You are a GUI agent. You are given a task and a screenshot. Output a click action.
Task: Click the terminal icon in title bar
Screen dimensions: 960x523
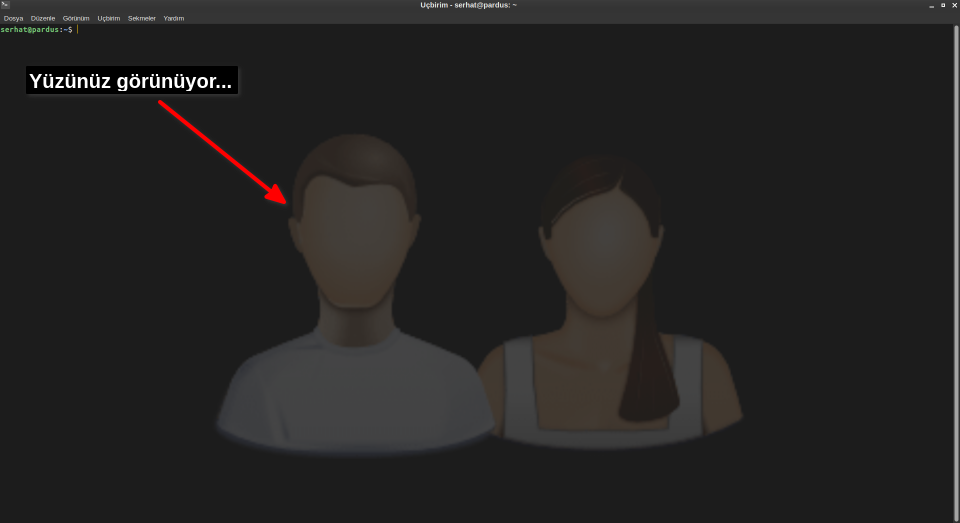coord(5,5)
